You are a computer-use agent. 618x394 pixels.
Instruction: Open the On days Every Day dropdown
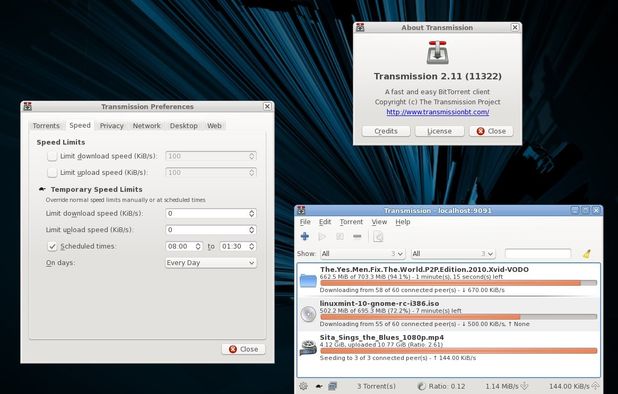coord(211,263)
